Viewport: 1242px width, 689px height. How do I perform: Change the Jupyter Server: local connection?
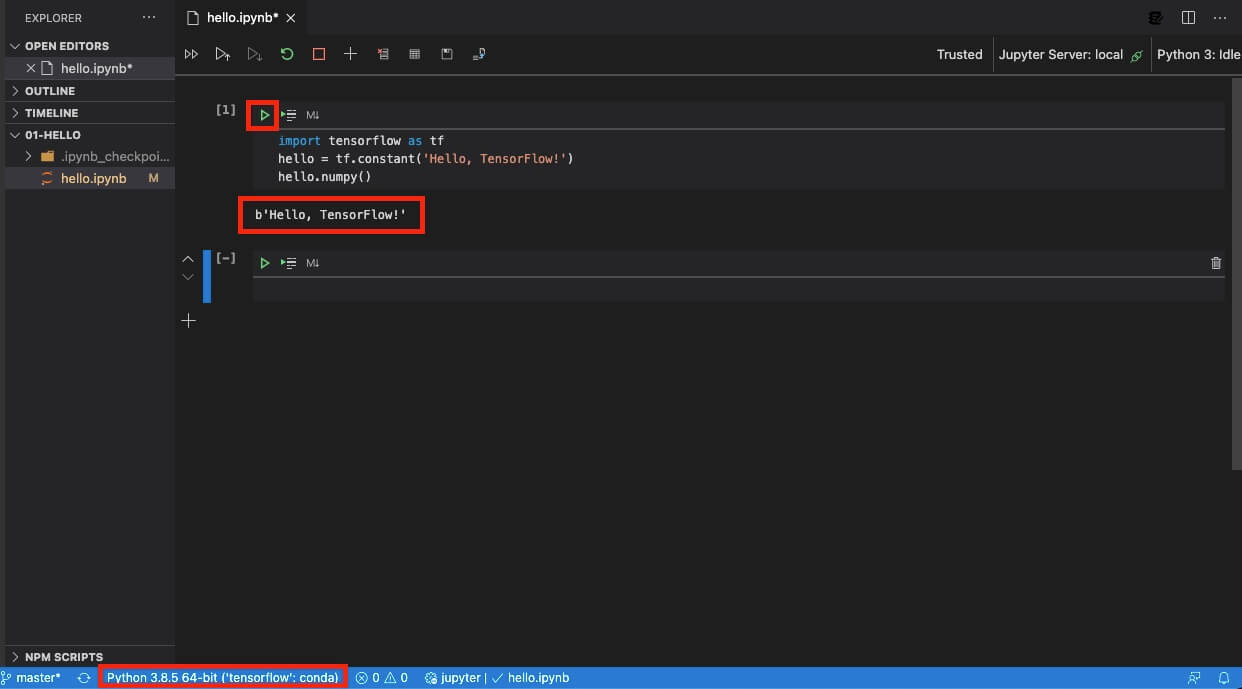click(1070, 55)
